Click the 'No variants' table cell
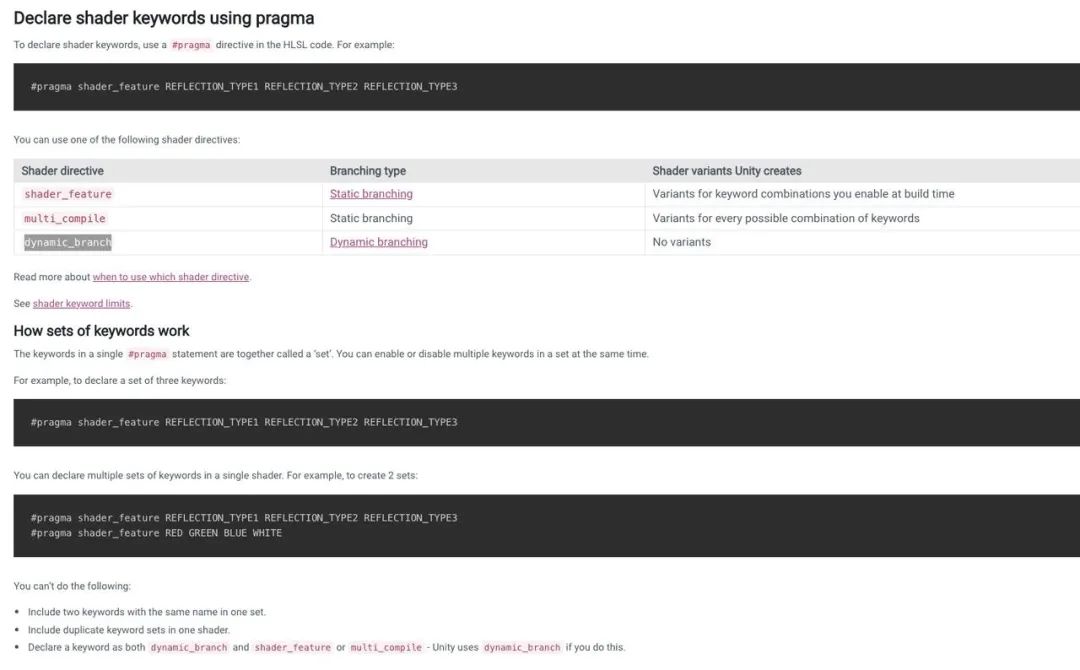 pos(681,242)
